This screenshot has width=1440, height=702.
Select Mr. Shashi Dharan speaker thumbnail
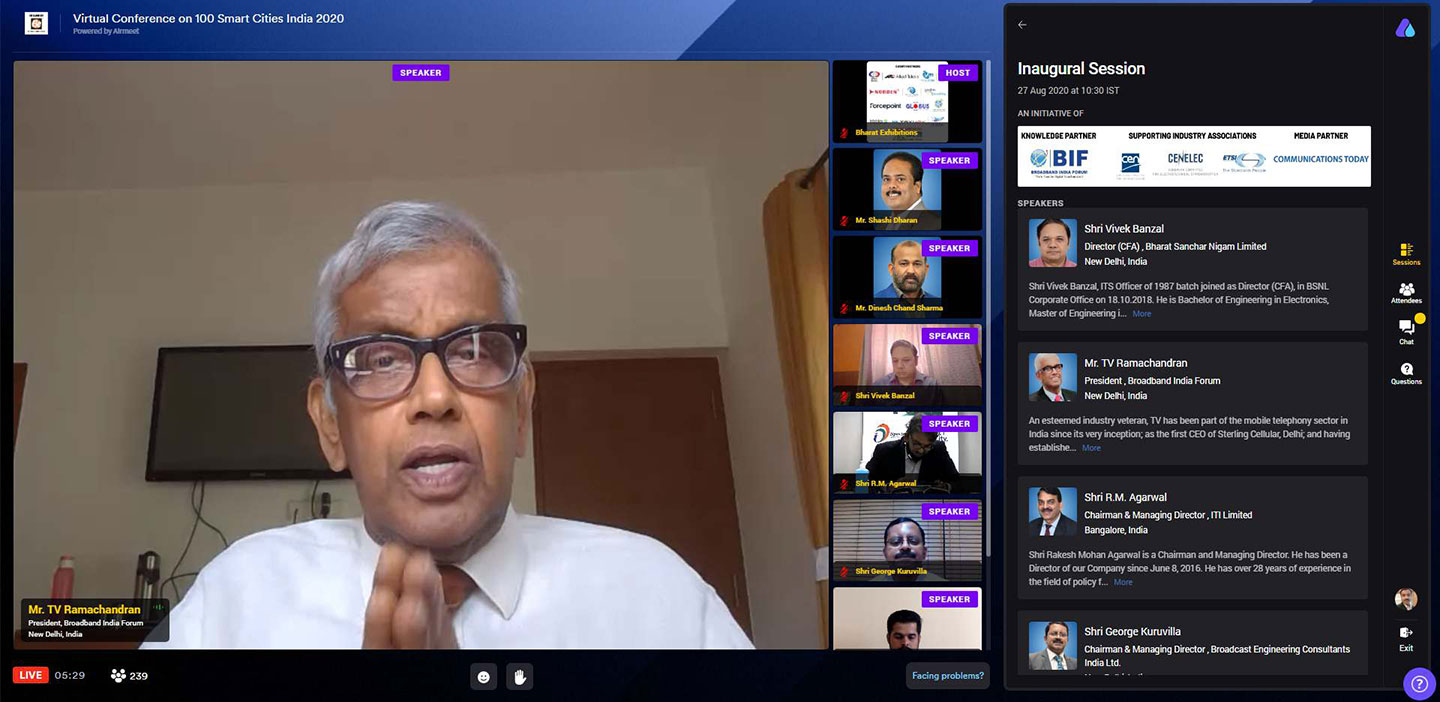click(x=907, y=190)
